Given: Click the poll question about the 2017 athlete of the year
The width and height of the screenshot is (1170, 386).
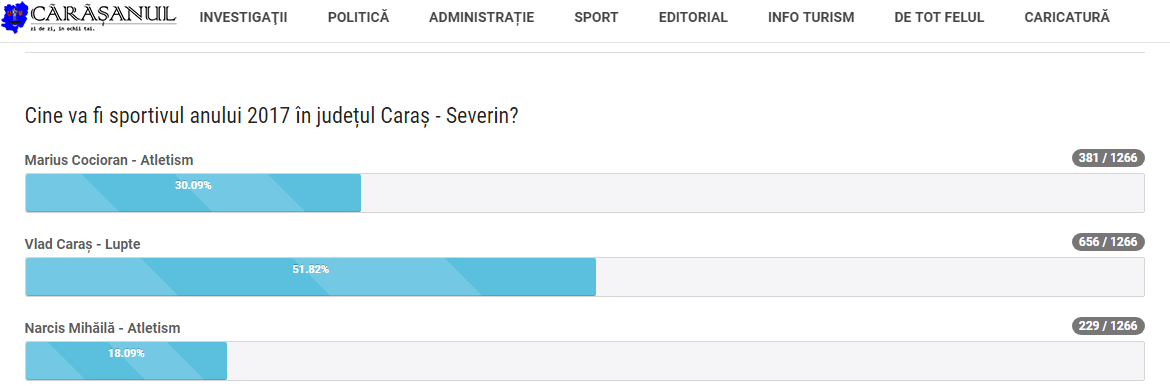Looking at the screenshot, I should [x=272, y=116].
